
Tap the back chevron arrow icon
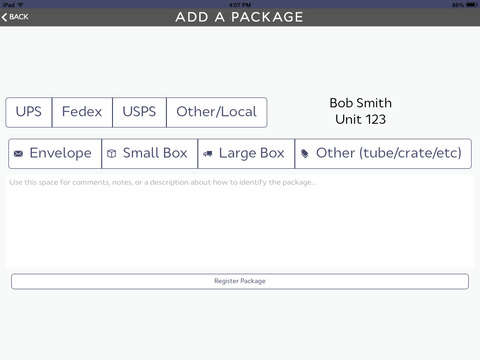click(x=4, y=17)
